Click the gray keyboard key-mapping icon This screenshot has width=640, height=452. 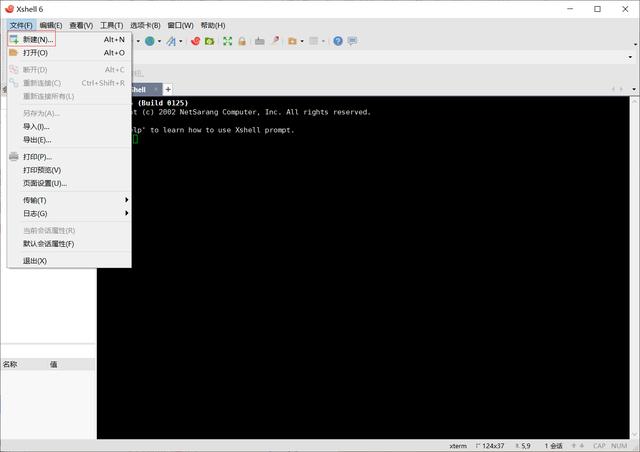point(260,41)
